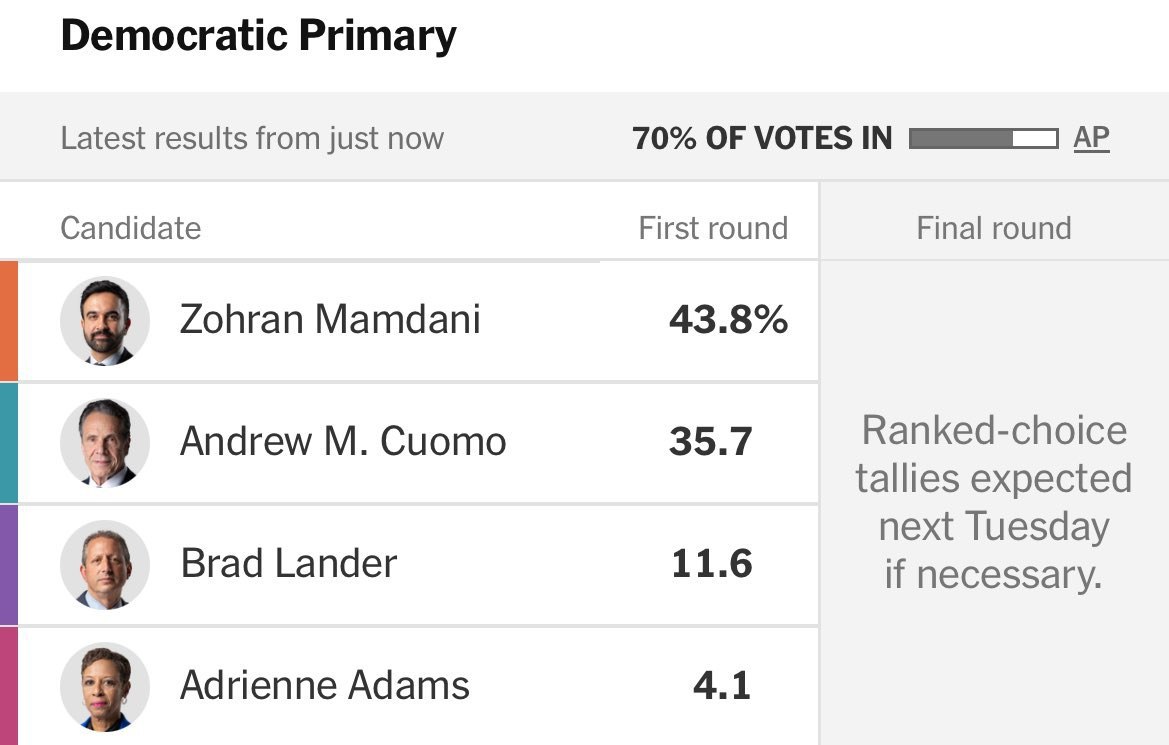Viewport: 1169px width, 745px height.
Task: Click Brad Lander's candidate photo
Action: 105,564
